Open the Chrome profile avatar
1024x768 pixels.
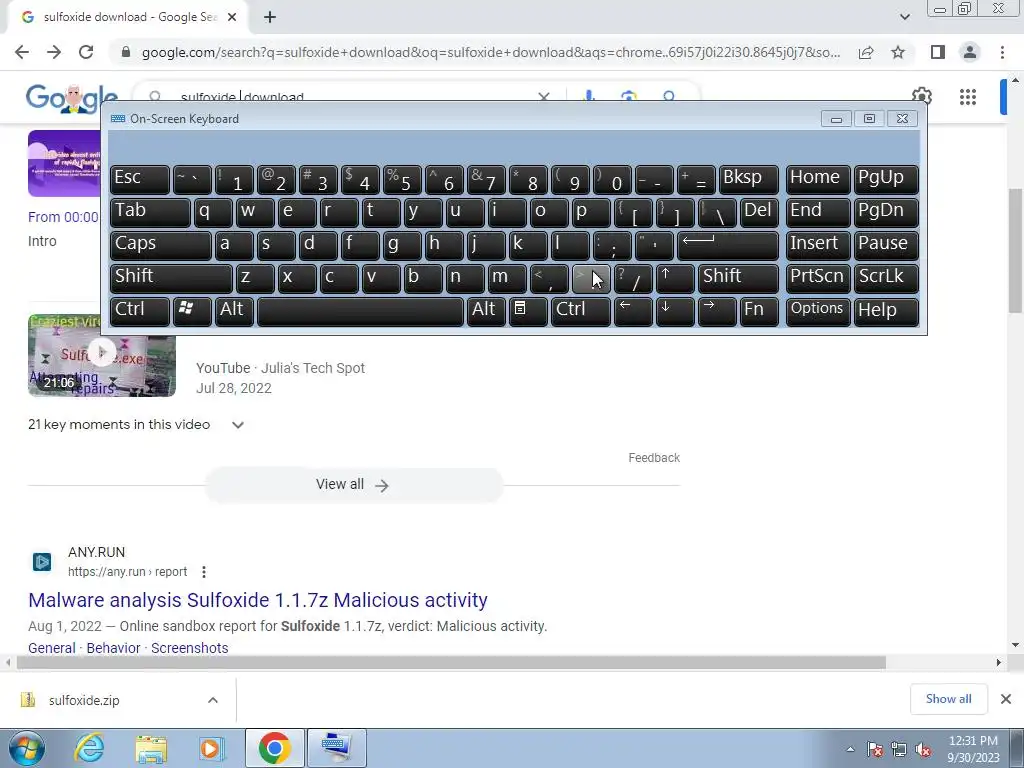pos(970,52)
